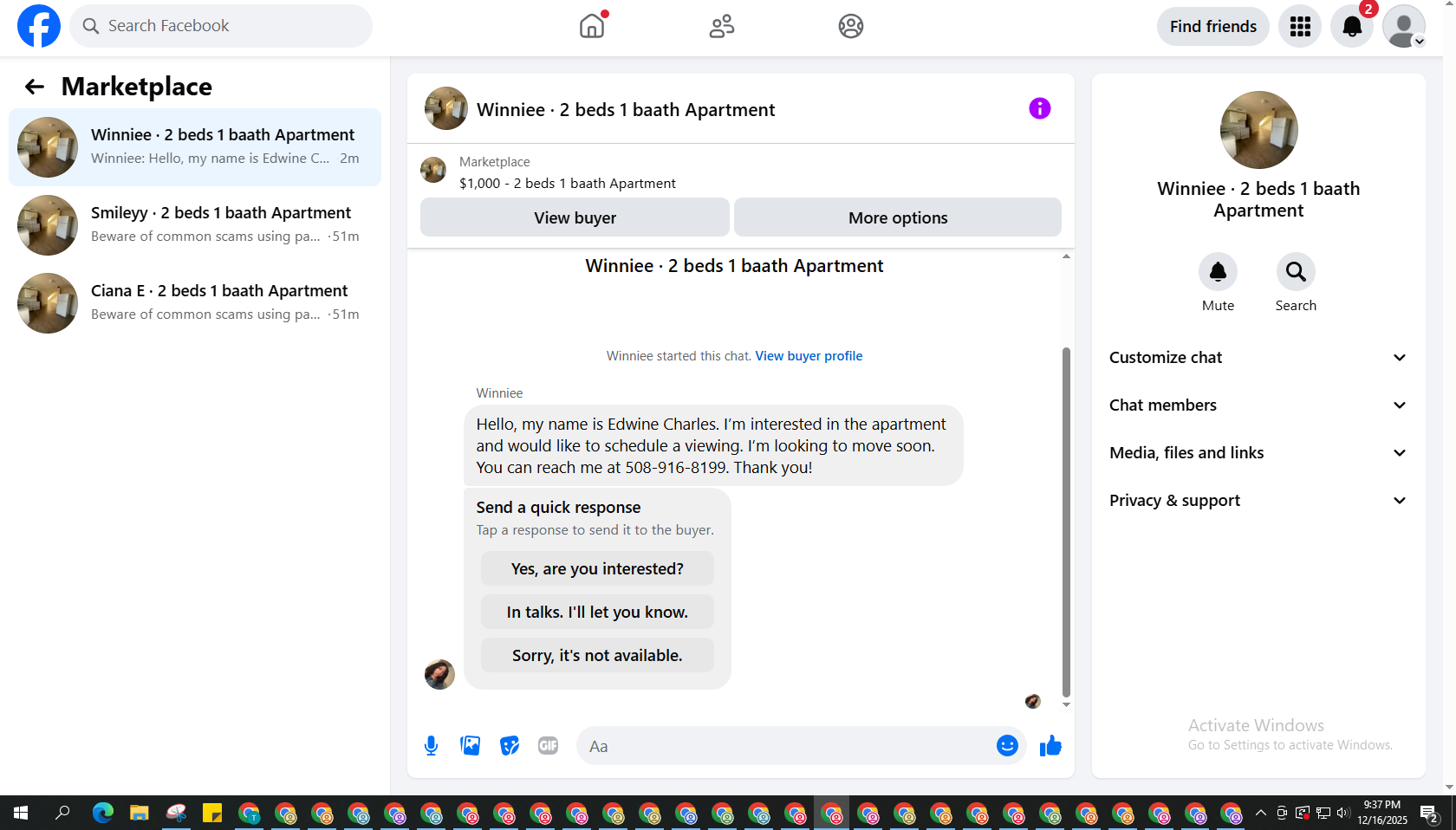Go back using the arrow beside Marketplace
This screenshot has height=830, width=1456.
tap(35, 87)
